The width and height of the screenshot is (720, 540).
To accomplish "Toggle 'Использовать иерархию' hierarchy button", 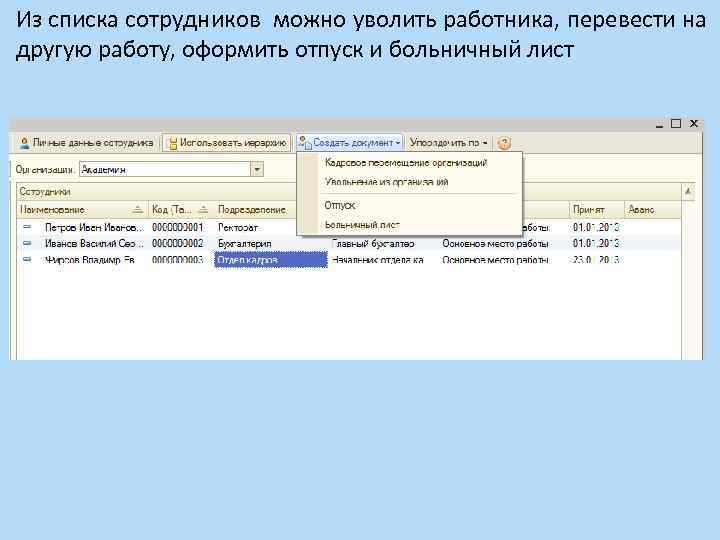I will [x=227, y=143].
